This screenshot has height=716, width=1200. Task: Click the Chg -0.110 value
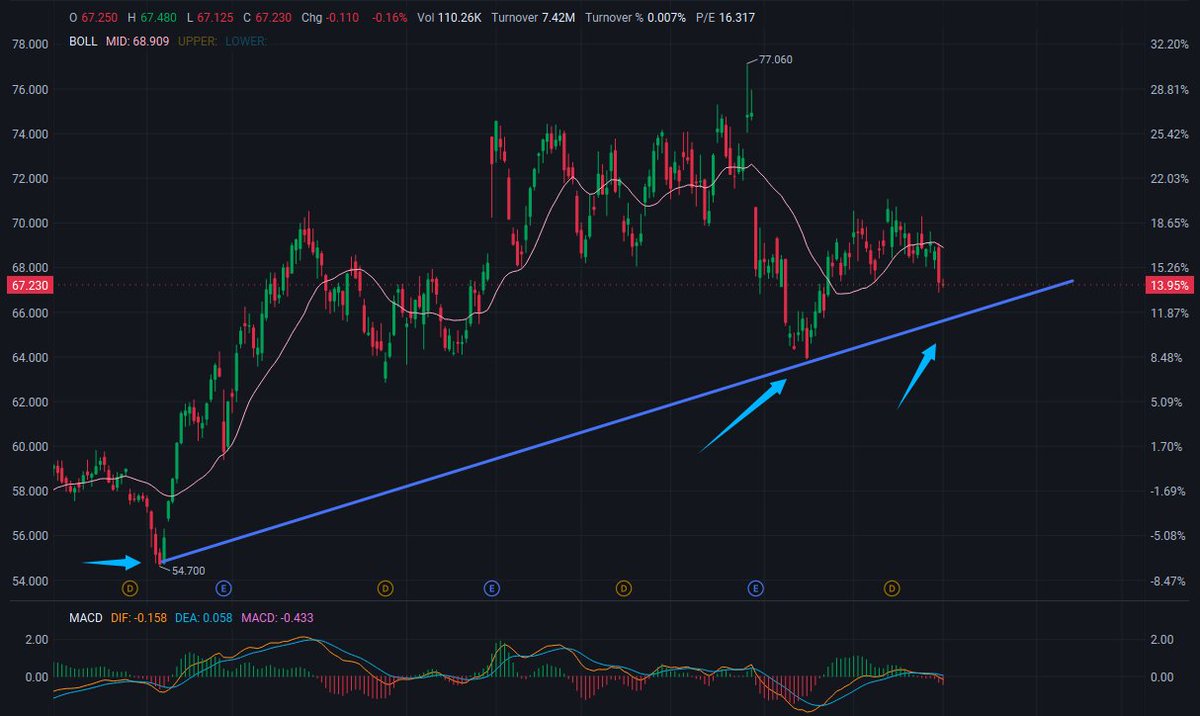[x=330, y=18]
